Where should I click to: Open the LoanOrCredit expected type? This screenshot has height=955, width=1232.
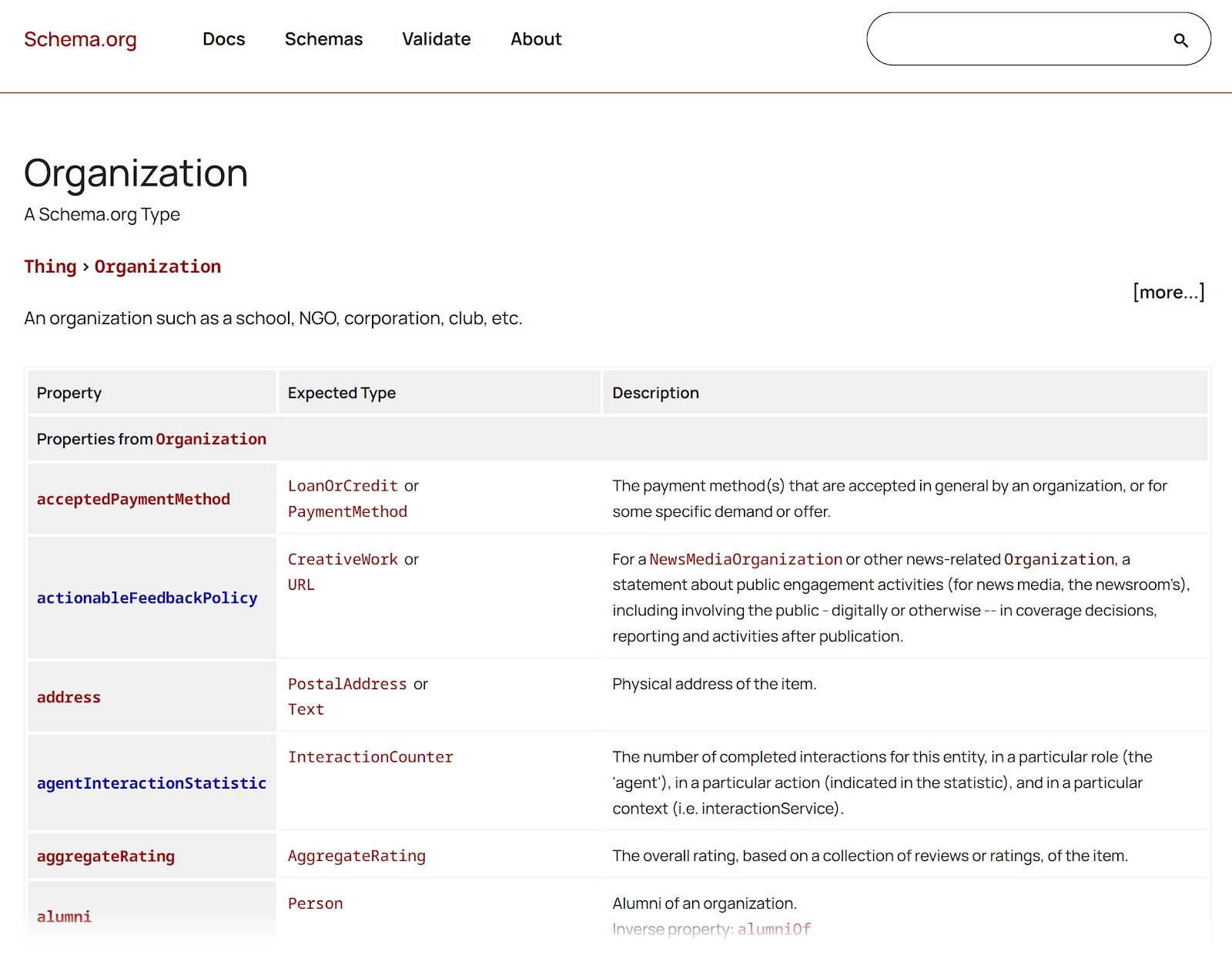[342, 486]
